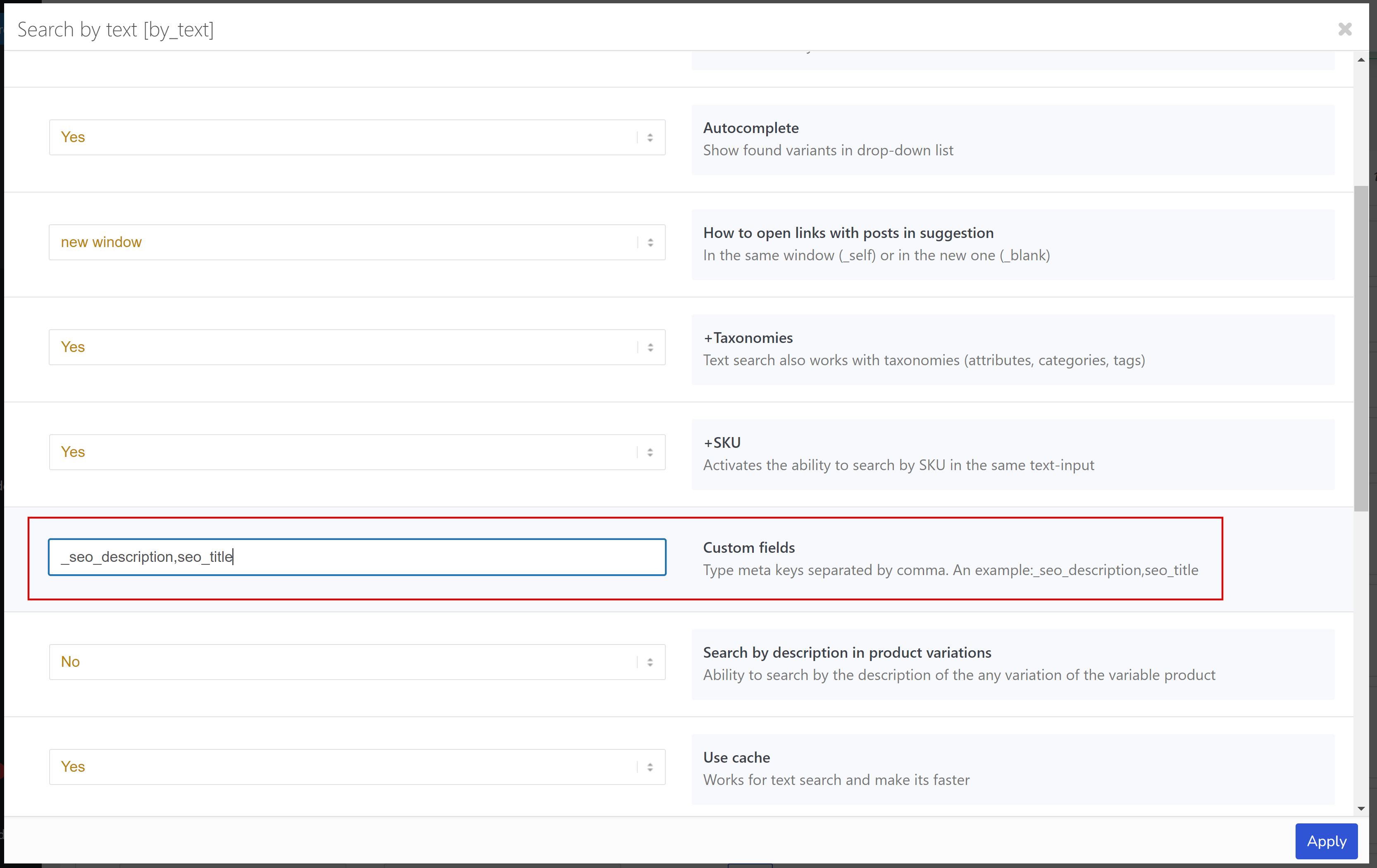1377x868 pixels.
Task: Click the '+Taxonomies' option title
Action: [748, 338]
